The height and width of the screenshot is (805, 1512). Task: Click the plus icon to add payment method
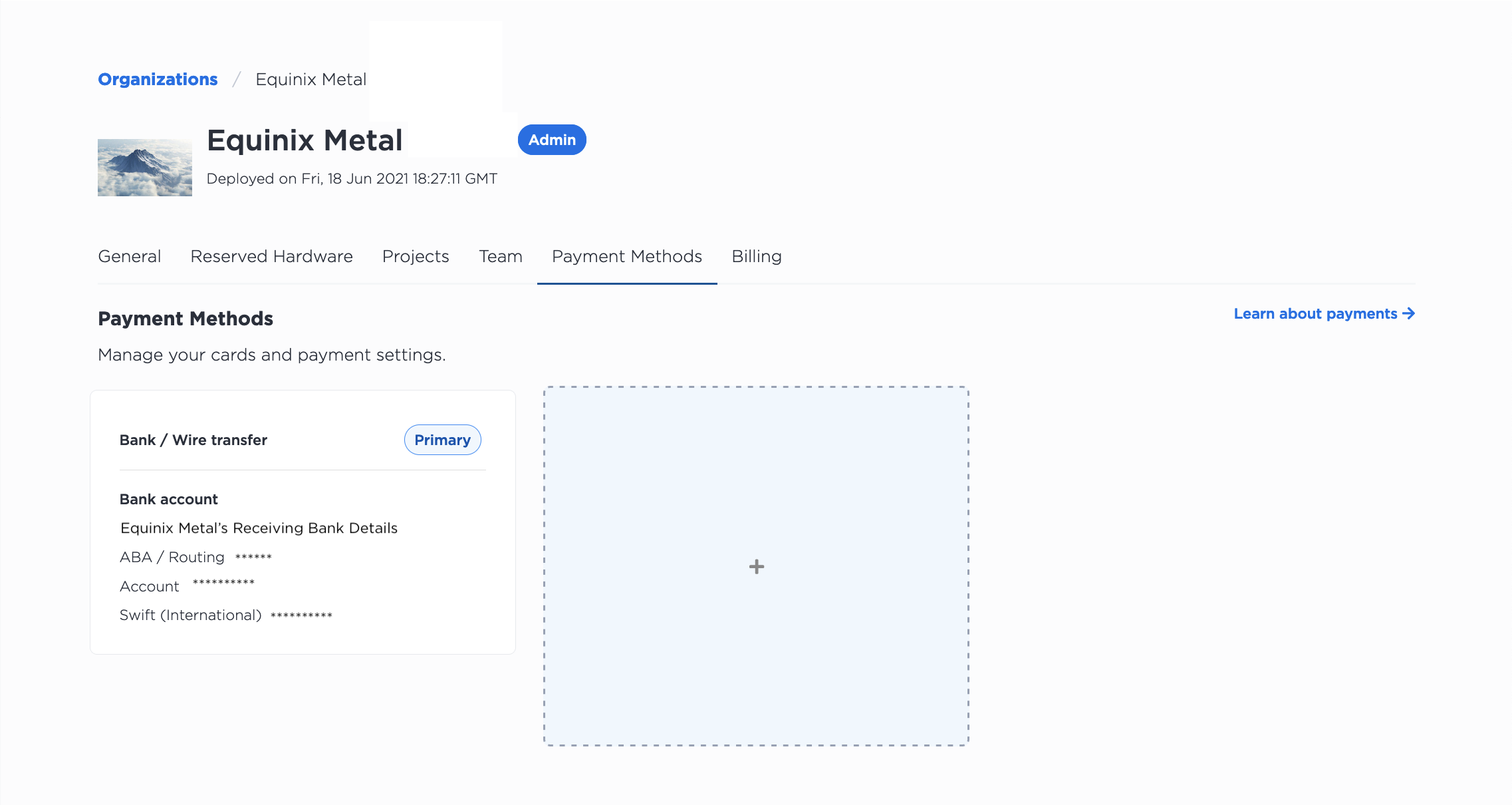(x=756, y=567)
